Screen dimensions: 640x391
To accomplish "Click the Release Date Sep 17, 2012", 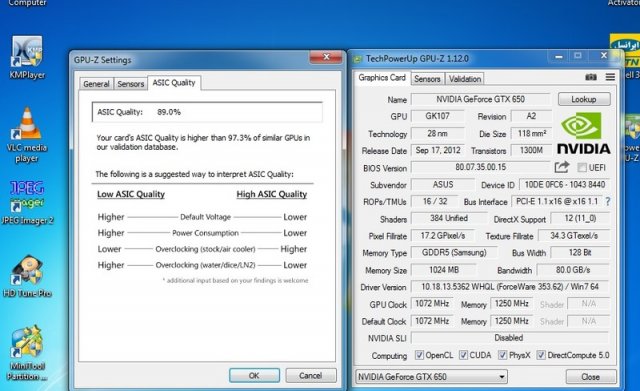I will click(x=438, y=150).
